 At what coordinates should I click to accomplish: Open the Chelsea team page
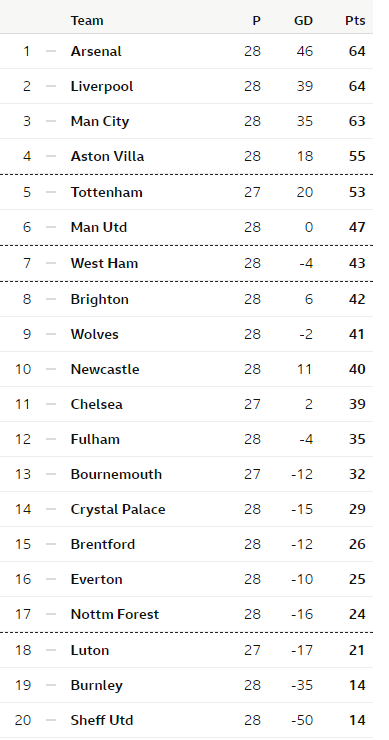96,404
